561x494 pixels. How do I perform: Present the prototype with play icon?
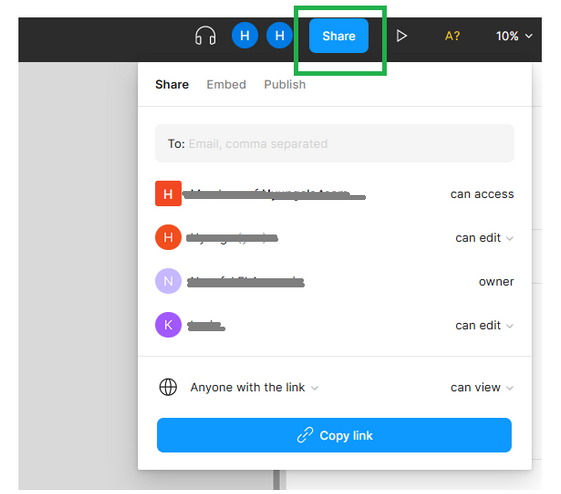click(401, 36)
